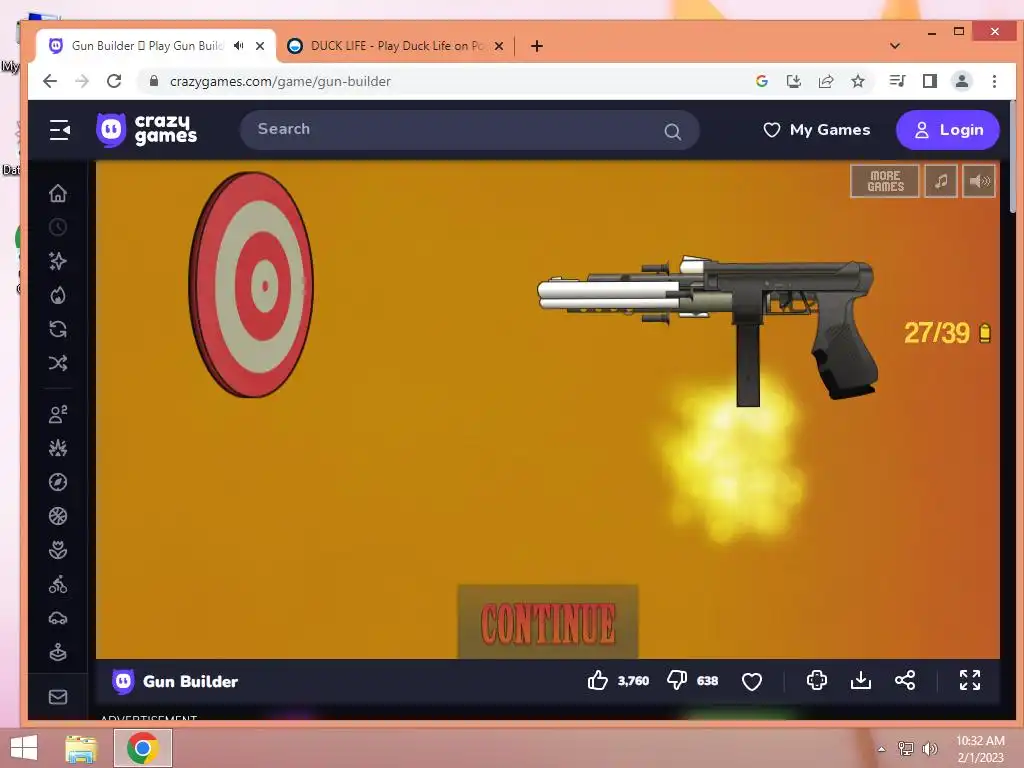The height and width of the screenshot is (768, 1024).
Task: Close the Gun Builder tab
Action: tap(260, 46)
